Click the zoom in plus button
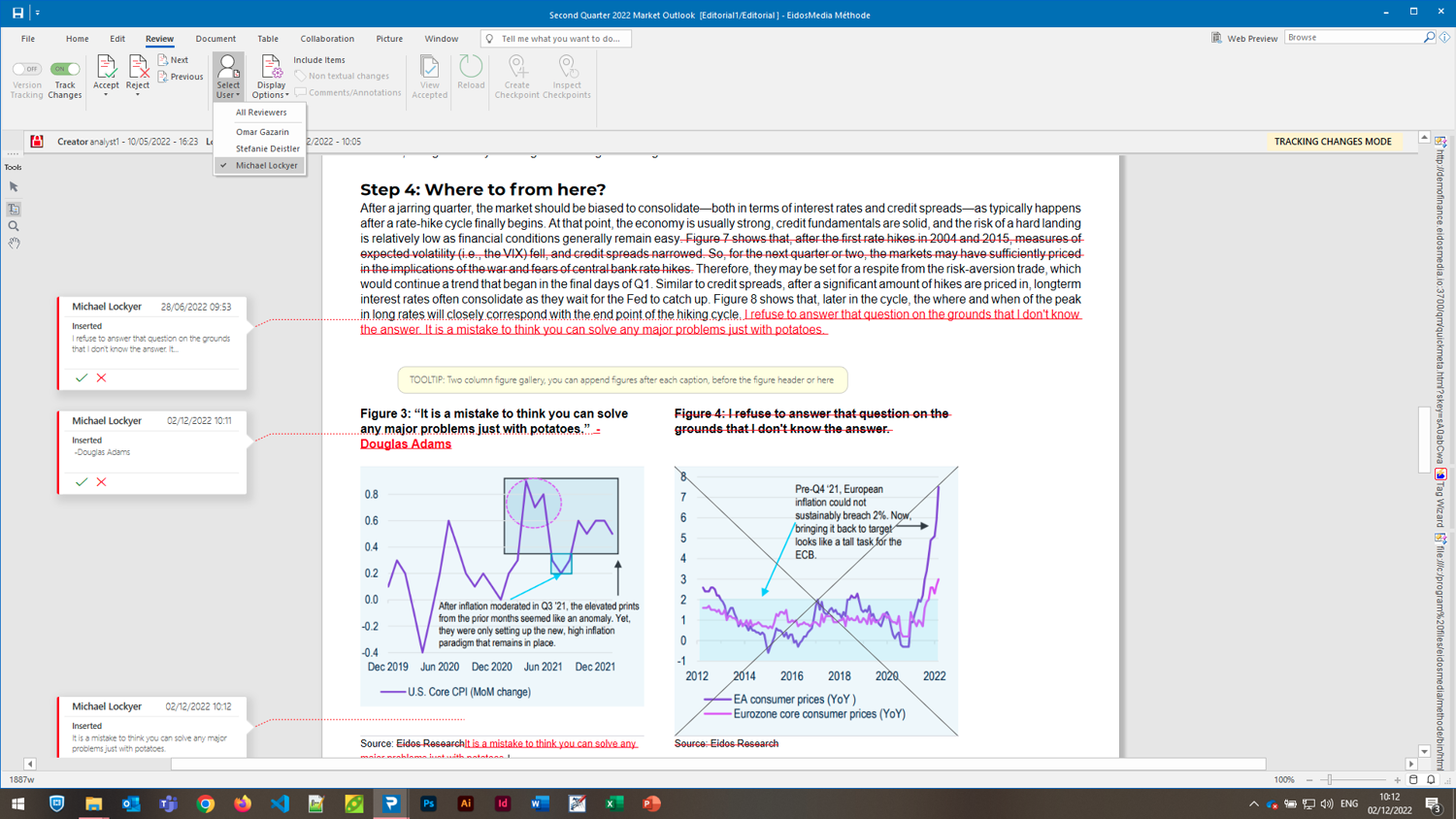The width and height of the screenshot is (1456, 819). point(1397,780)
